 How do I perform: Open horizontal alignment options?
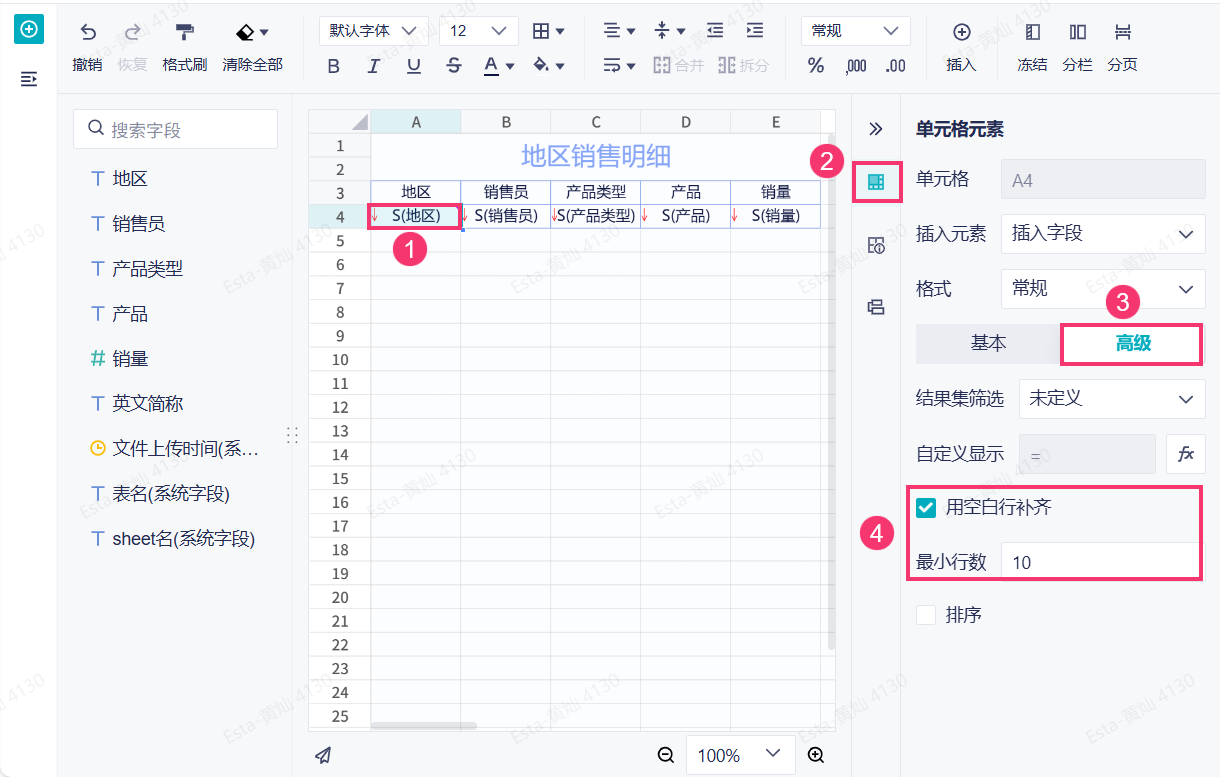coord(620,31)
